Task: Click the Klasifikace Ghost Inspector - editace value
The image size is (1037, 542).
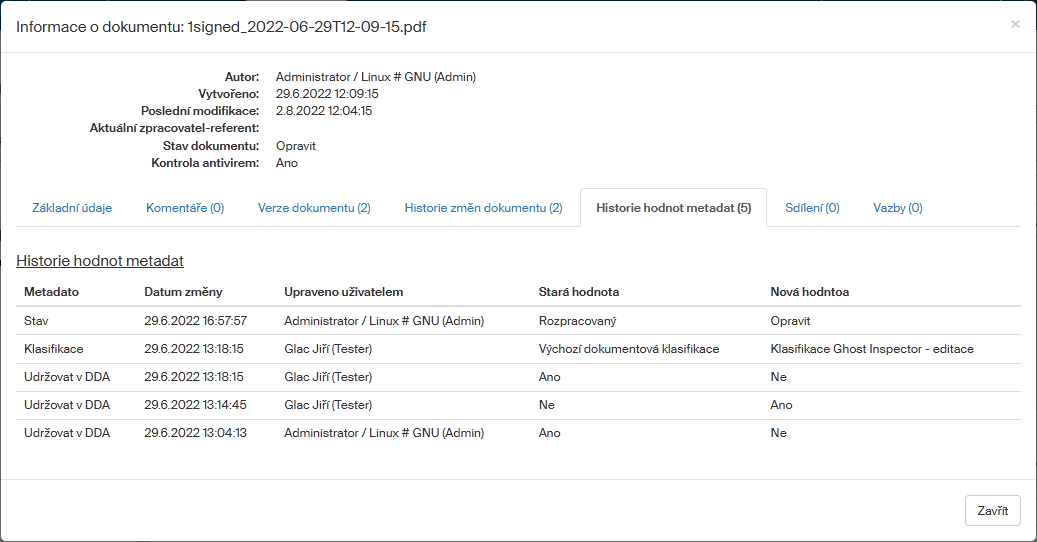Action: click(872, 349)
